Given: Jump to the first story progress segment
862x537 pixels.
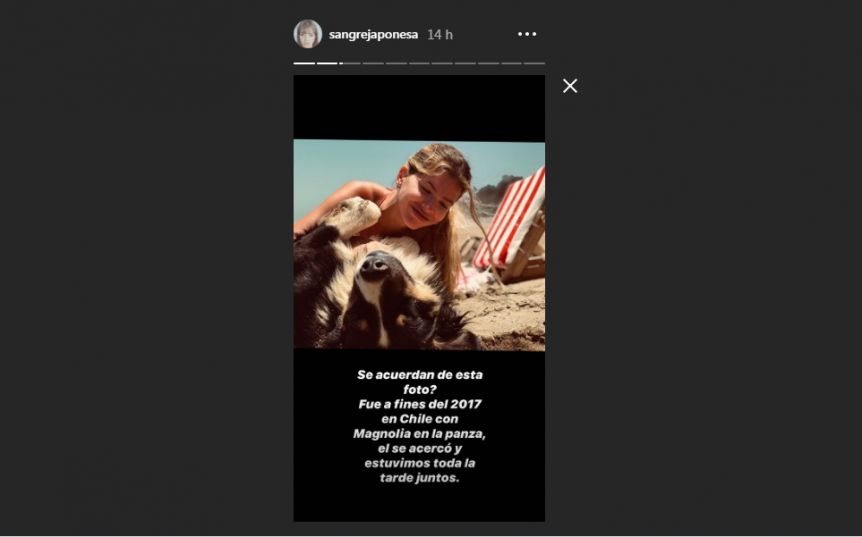Looking at the screenshot, I should pyautogui.click(x=304, y=63).
